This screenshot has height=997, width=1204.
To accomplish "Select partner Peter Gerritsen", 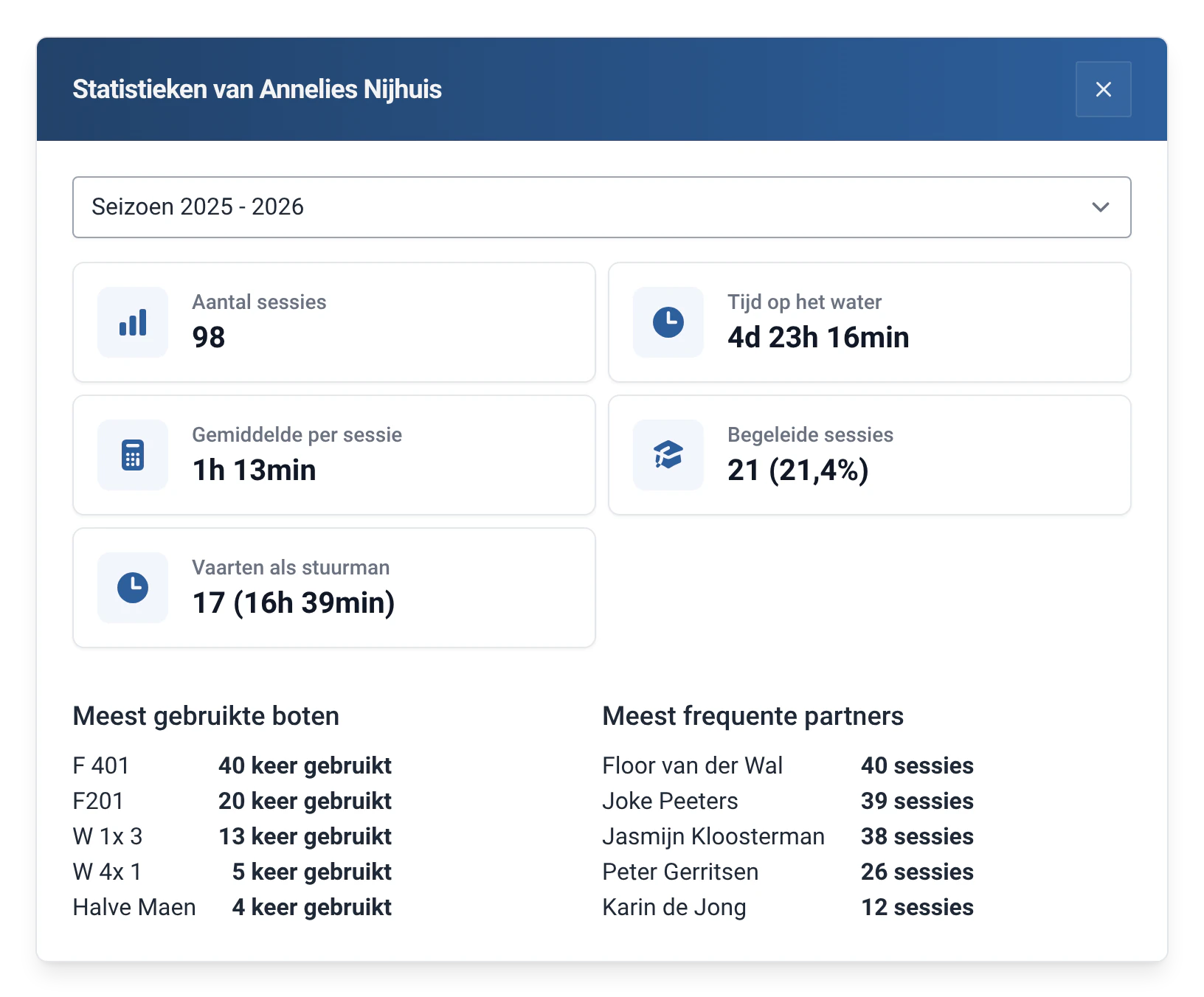I will pos(680,872).
